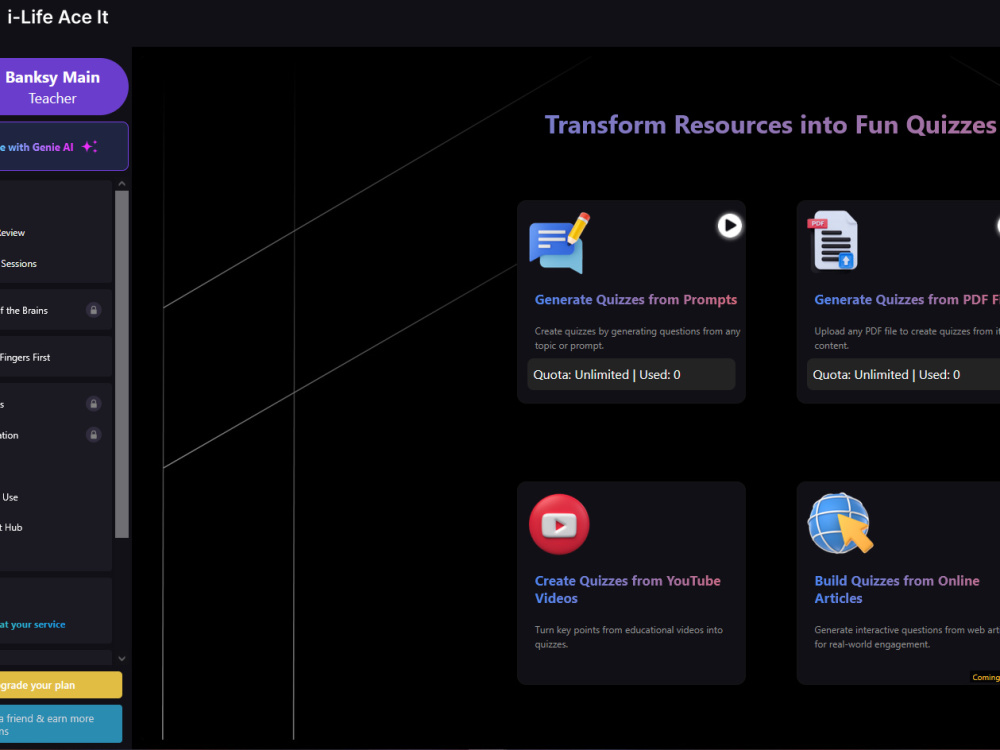Click the refer a friend & earn more button
Viewport: 1000px width, 750px height.
tap(61, 724)
